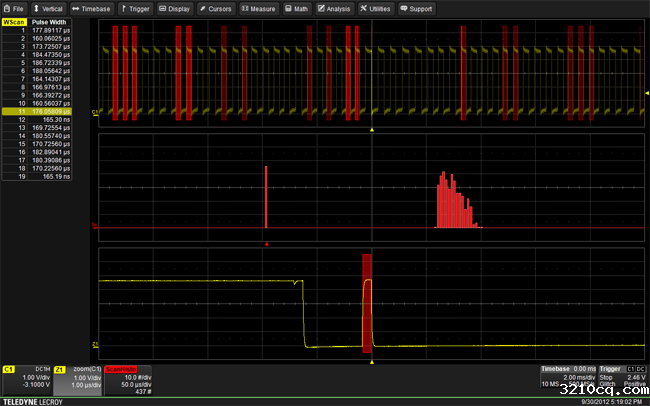Click the histogram trace label on middle grid
Viewport: 650px width, 406px height.
tap(95, 226)
